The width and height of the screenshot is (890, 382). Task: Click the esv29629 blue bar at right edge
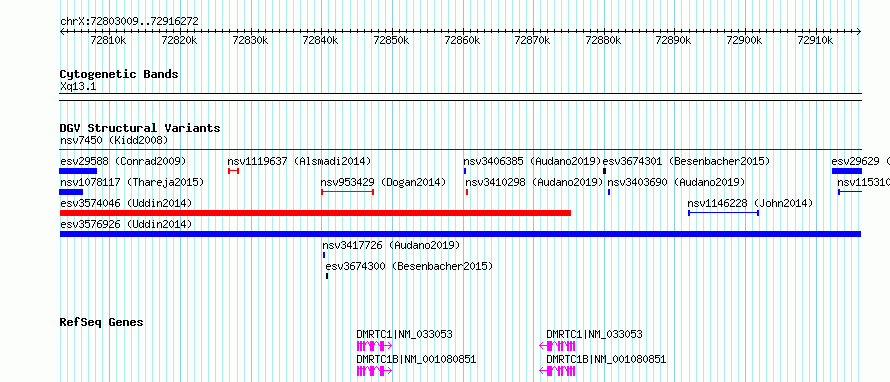click(847, 171)
